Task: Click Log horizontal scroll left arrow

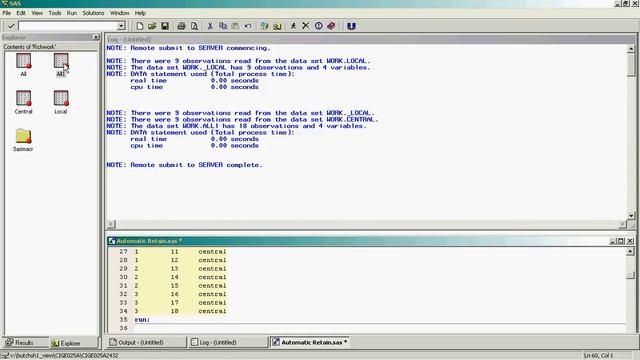Action: [x=111, y=224]
